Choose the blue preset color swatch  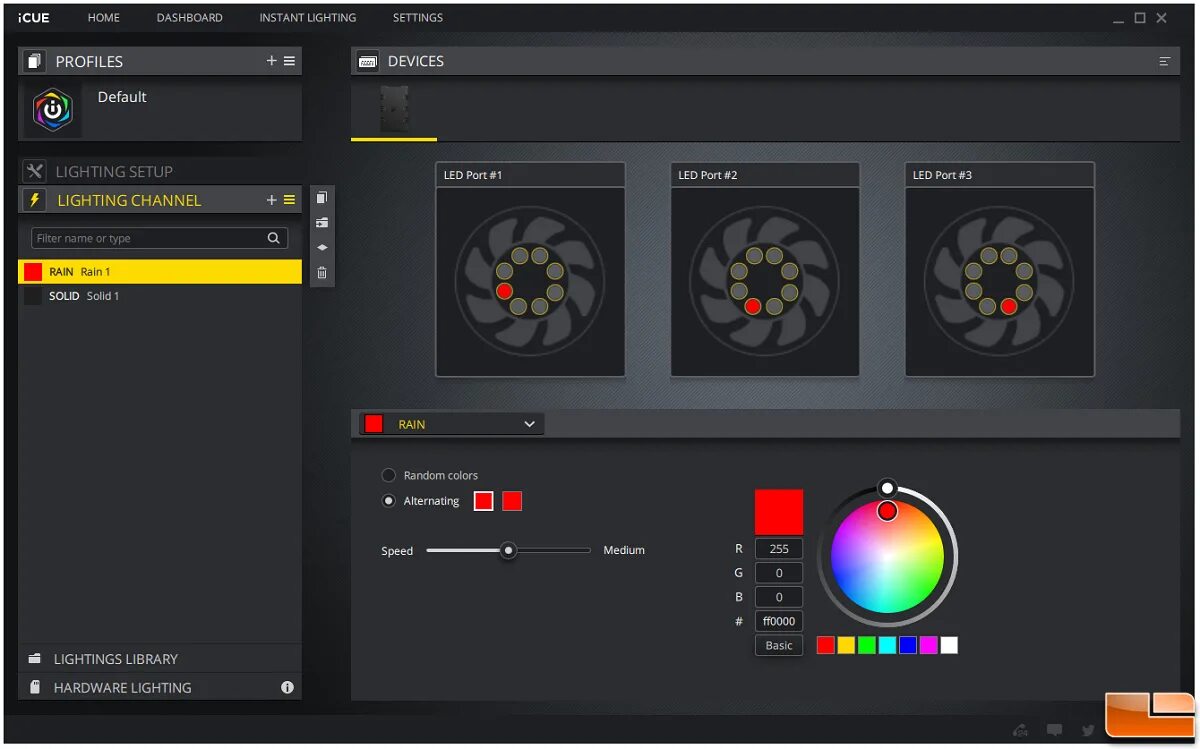tap(908, 645)
